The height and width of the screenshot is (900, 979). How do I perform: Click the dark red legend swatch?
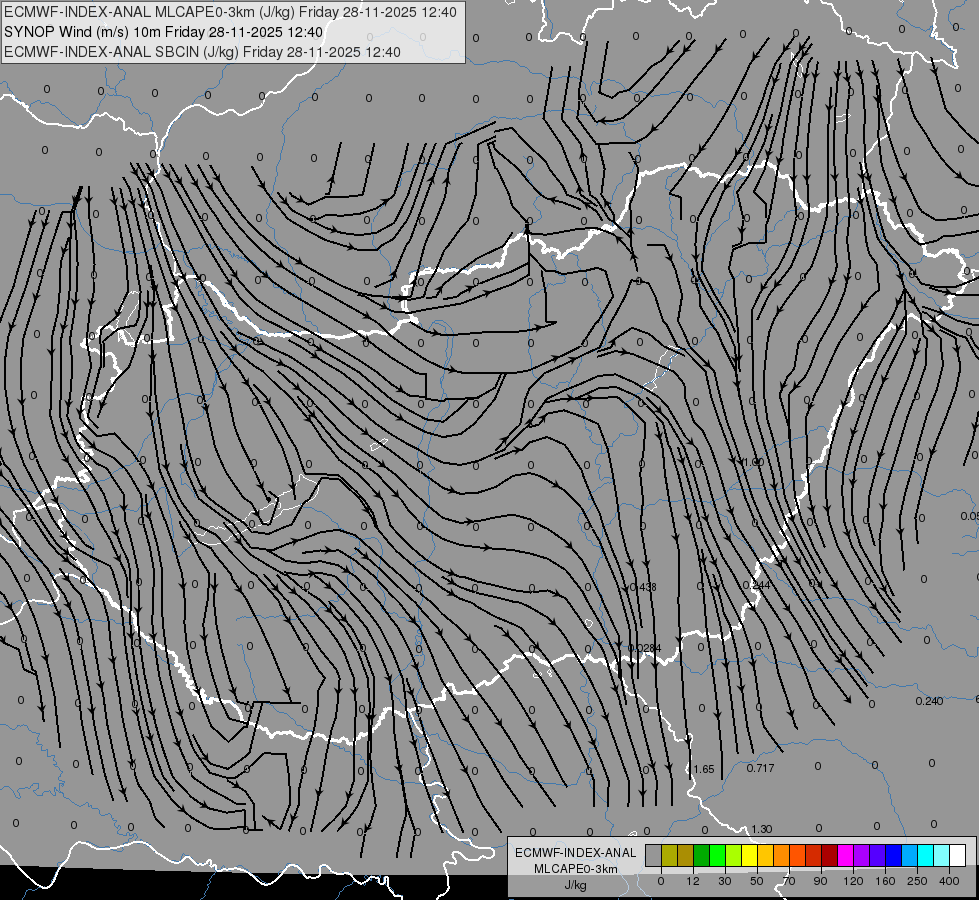830,855
